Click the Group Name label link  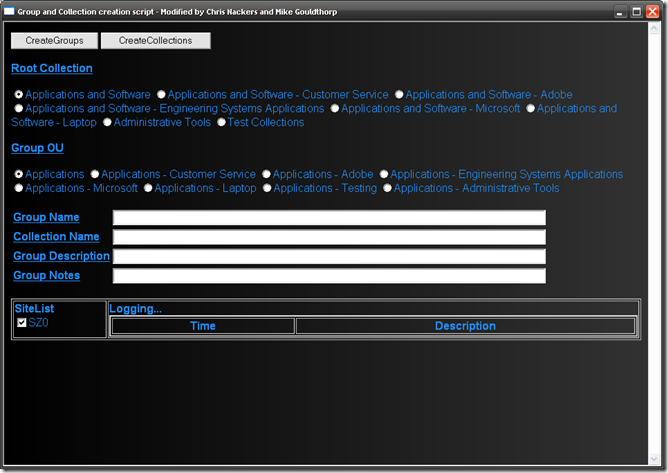pos(46,217)
